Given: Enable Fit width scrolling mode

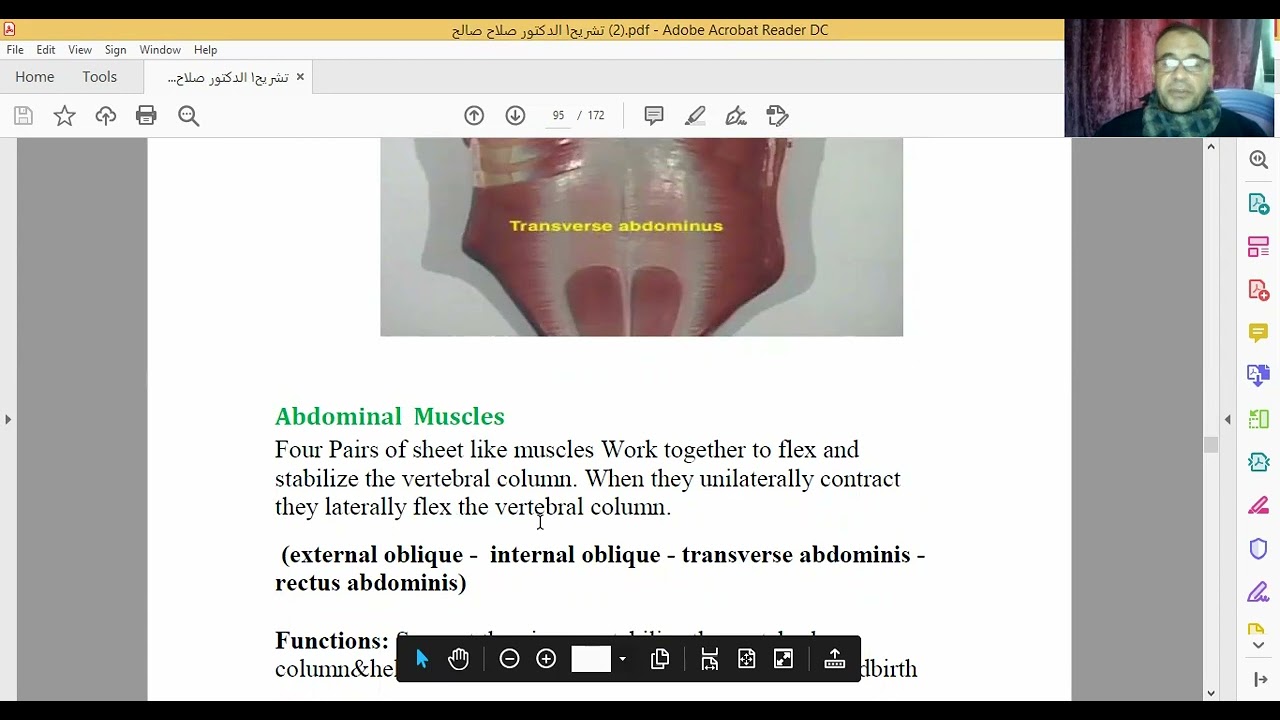Looking at the screenshot, I should click(x=709, y=659).
